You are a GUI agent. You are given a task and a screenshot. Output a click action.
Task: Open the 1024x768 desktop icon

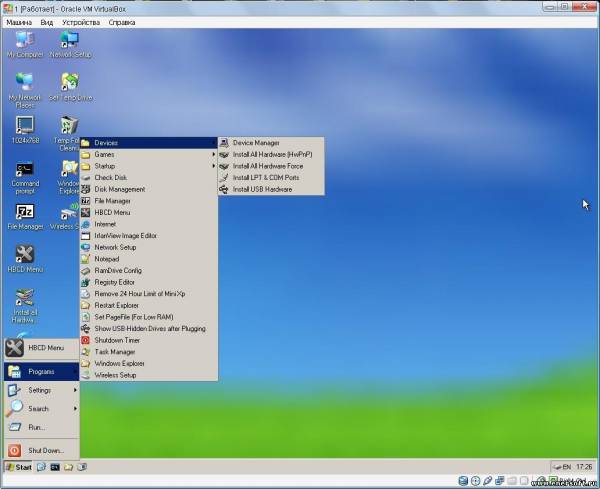click(x=25, y=130)
